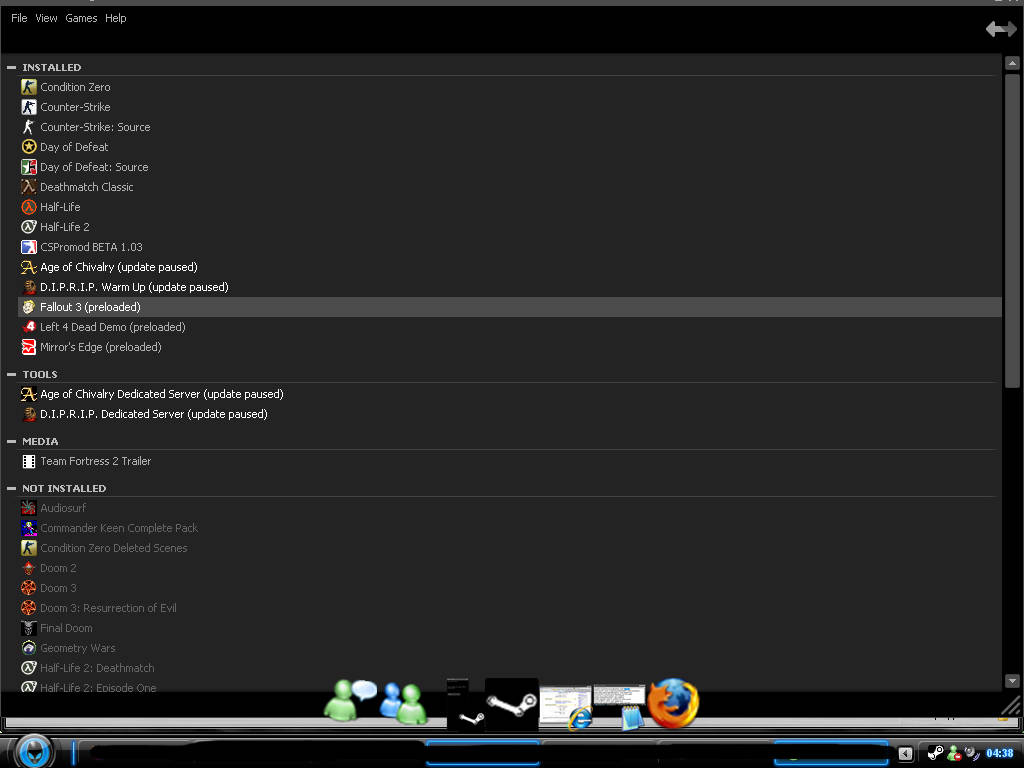Open the notepad document dock thumbnail
Viewport: 1024px width, 768px height.
619,707
